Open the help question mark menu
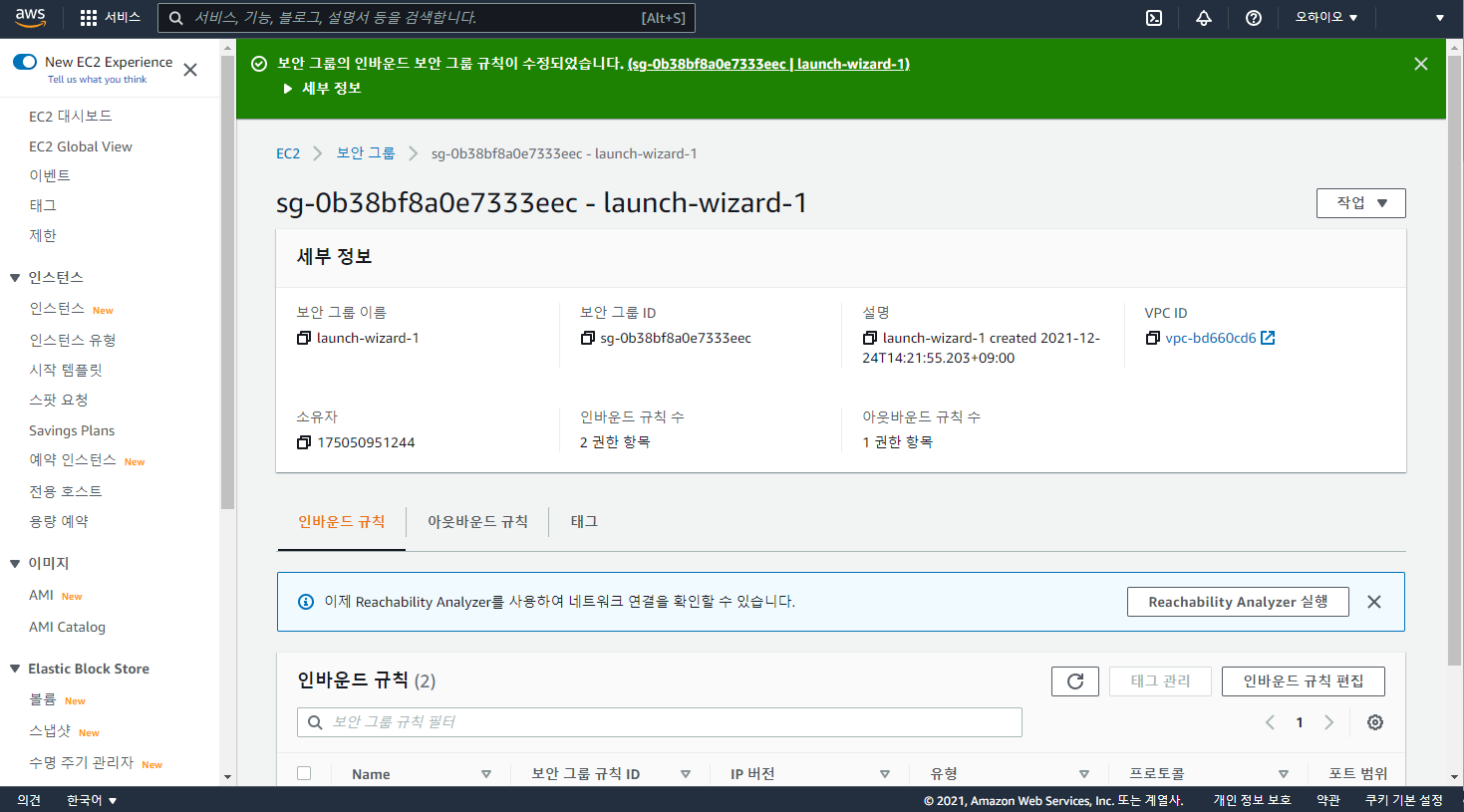The image size is (1464, 812). pyautogui.click(x=1254, y=18)
